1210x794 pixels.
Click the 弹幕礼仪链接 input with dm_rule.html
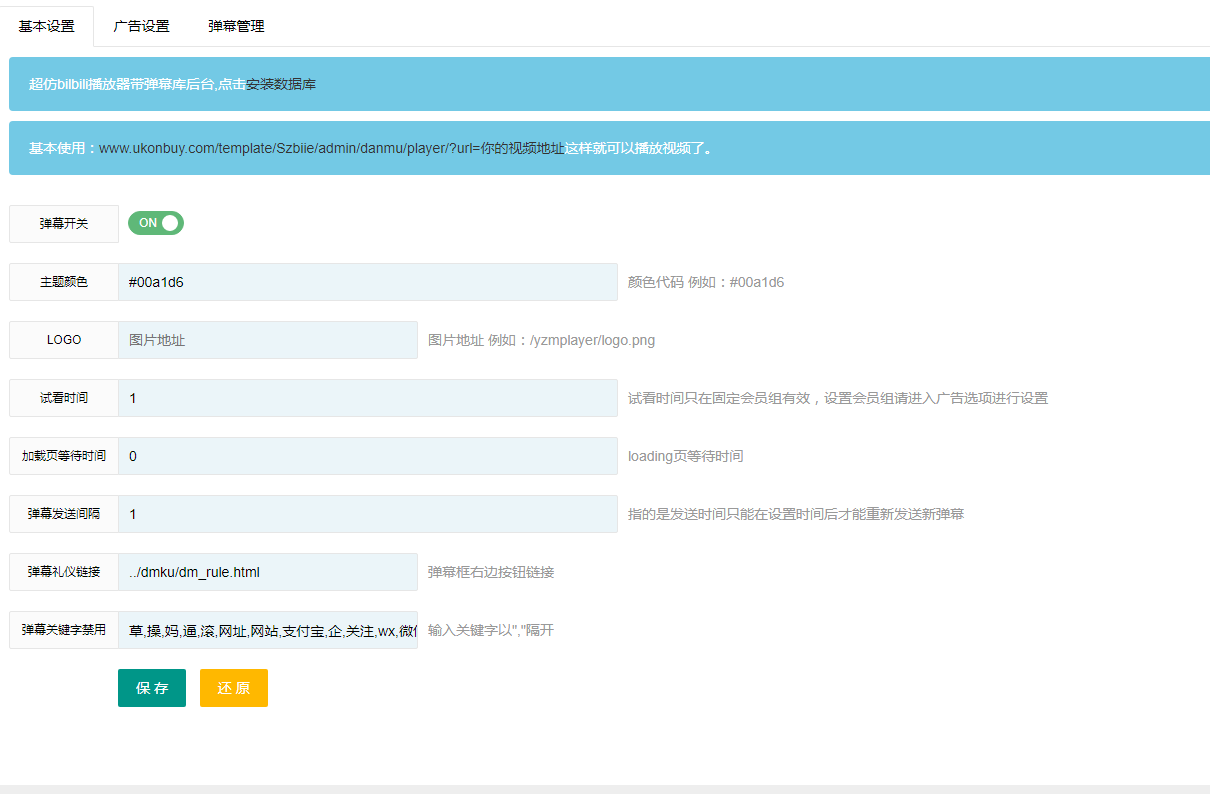270,571
